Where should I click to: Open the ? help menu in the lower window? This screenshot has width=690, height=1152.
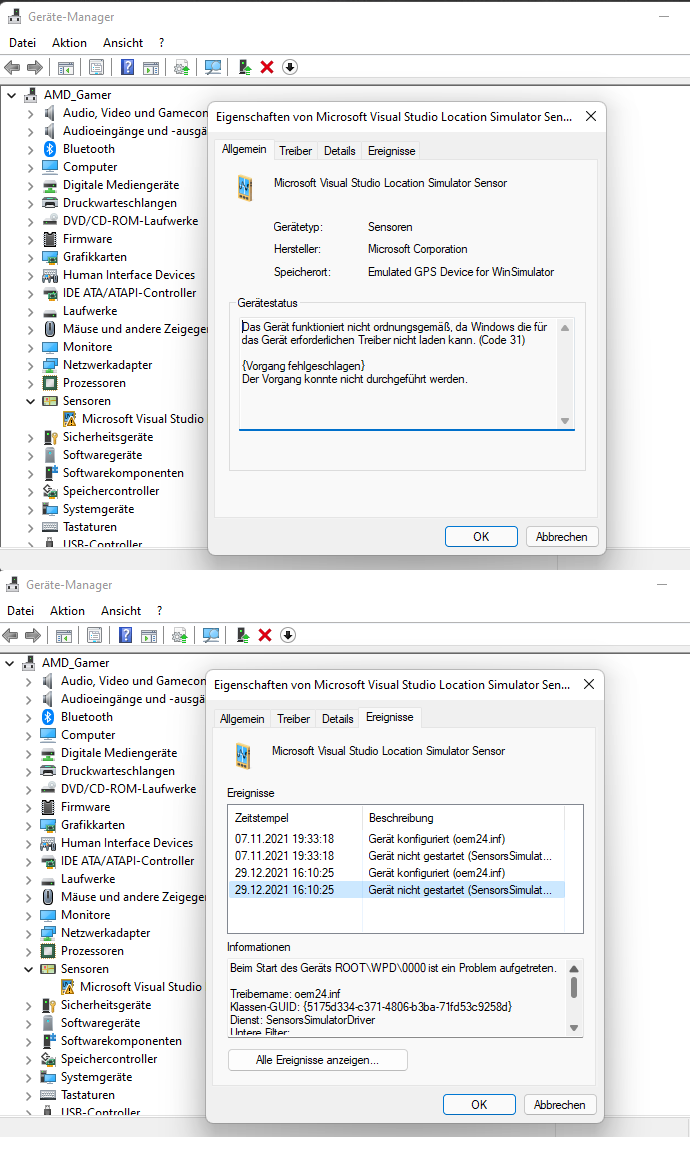click(159, 611)
